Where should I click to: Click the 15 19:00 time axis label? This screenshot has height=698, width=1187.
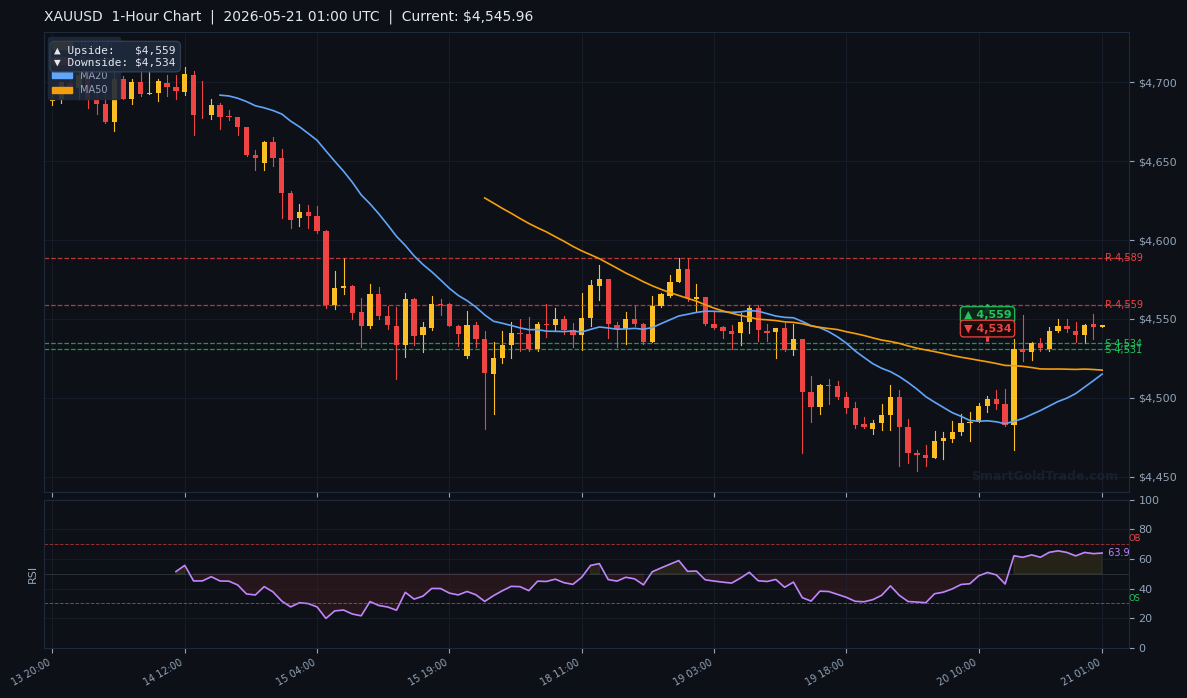pyautogui.click(x=428, y=671)
